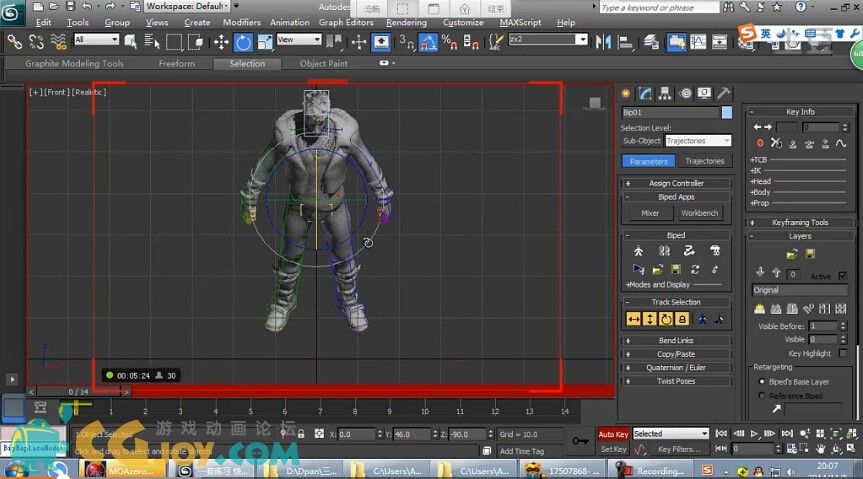Open the Hierarchy command panel tab
The image size is (863, 479).
[665, 94]
